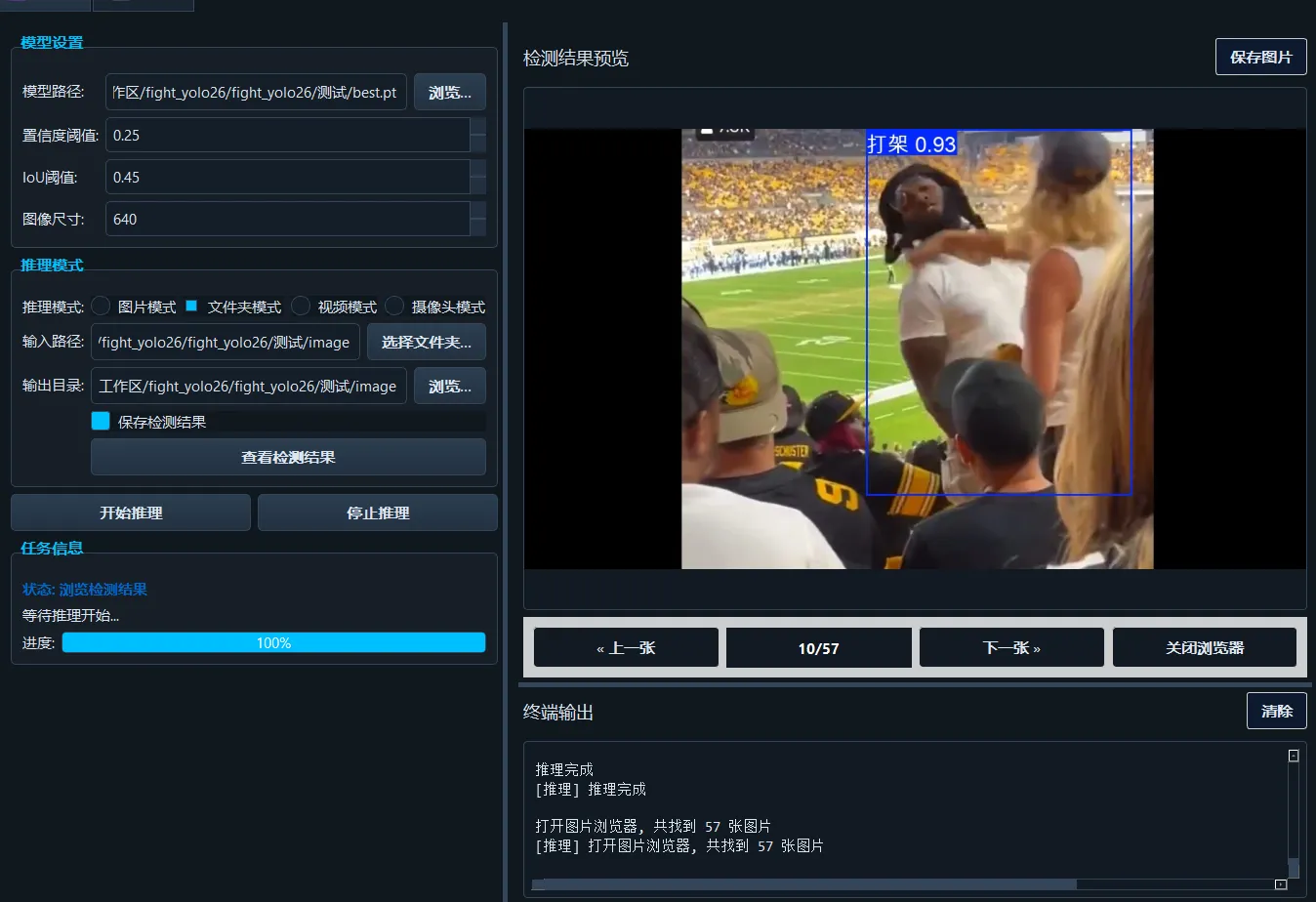Increase the 图像尺寸 value with its up arrow
This screenshot has height=902, width=1316.
pos(477,211)
